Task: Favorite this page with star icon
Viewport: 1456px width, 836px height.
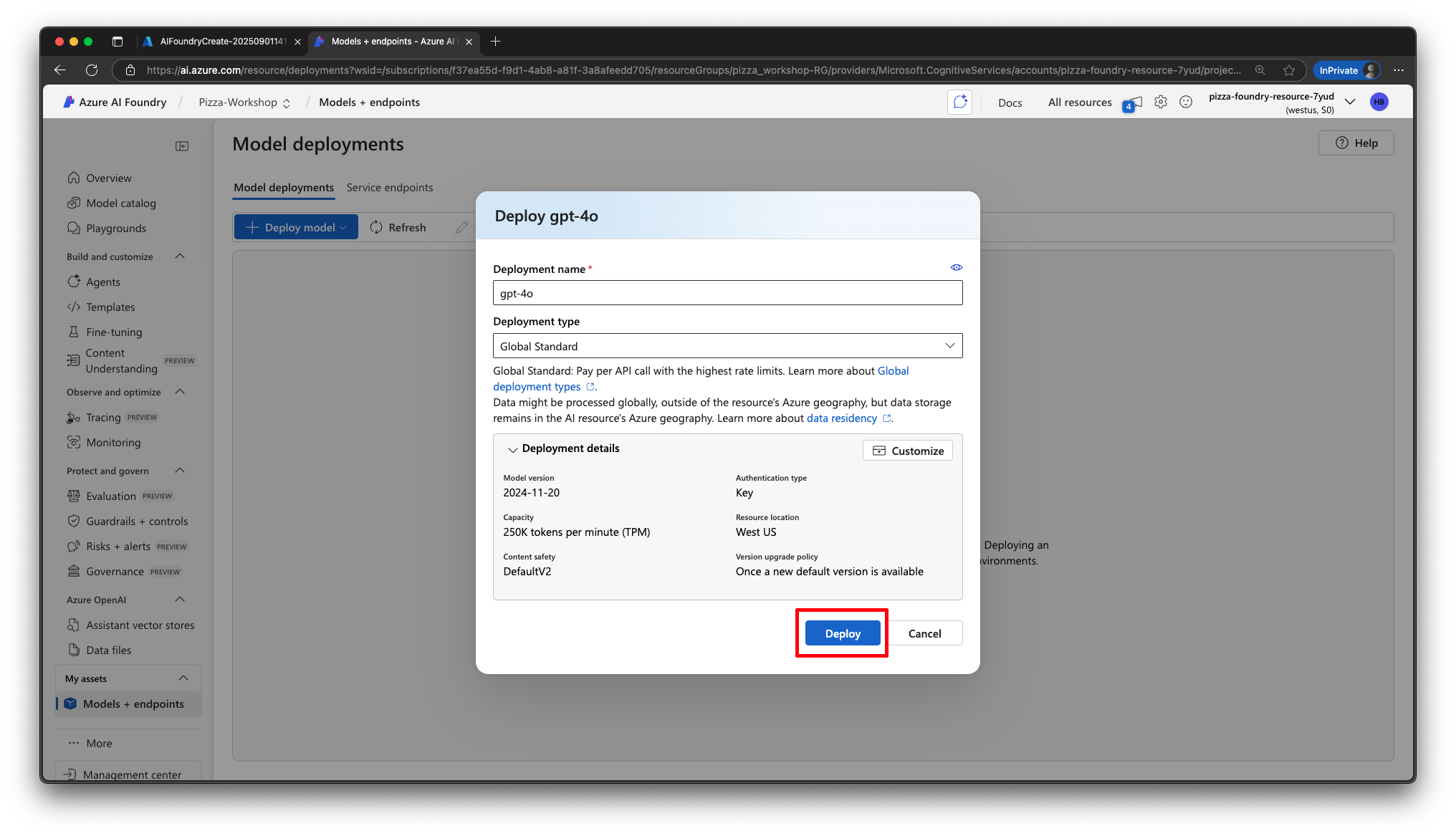Action: tap(1288, 70)
